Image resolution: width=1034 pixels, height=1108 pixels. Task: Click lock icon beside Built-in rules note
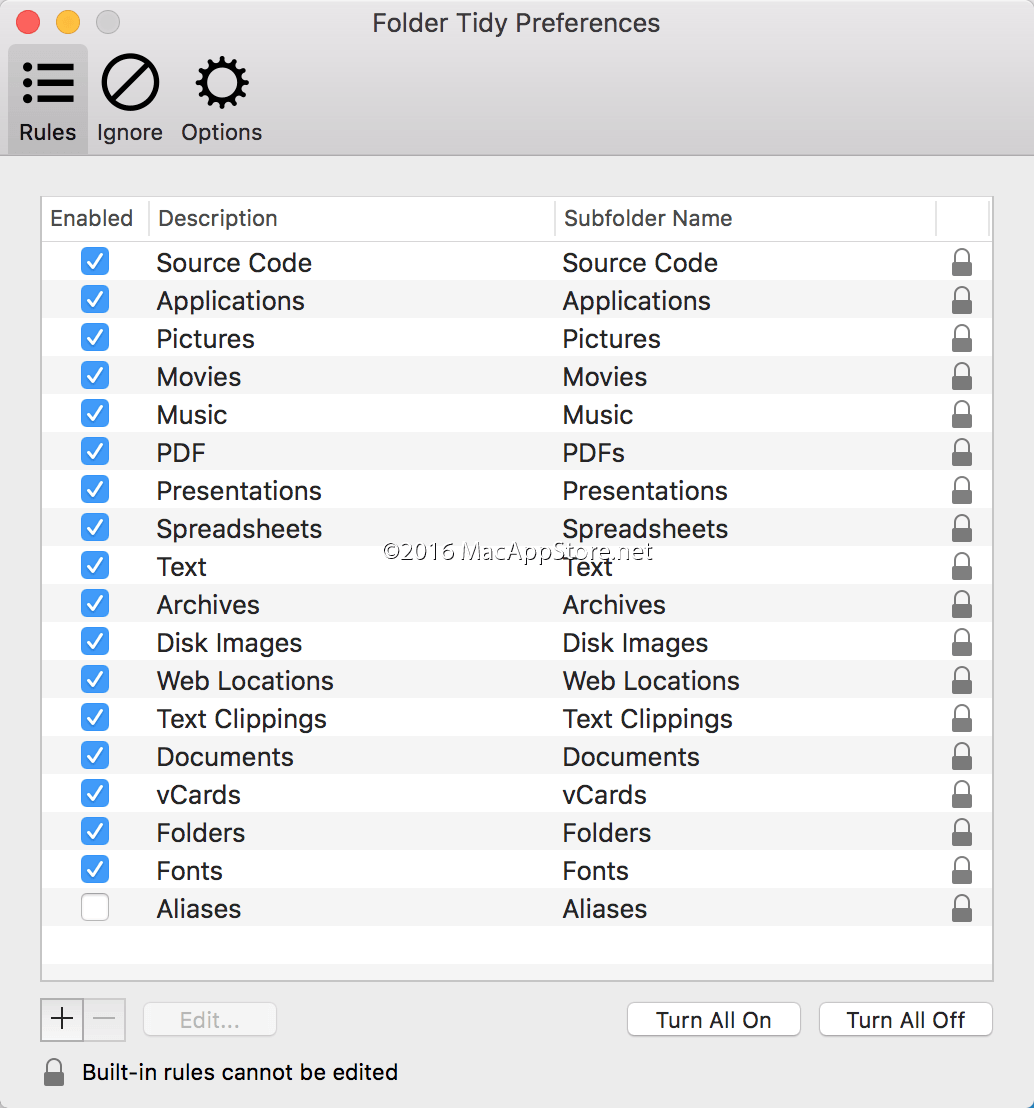[x=54, y=1073]
